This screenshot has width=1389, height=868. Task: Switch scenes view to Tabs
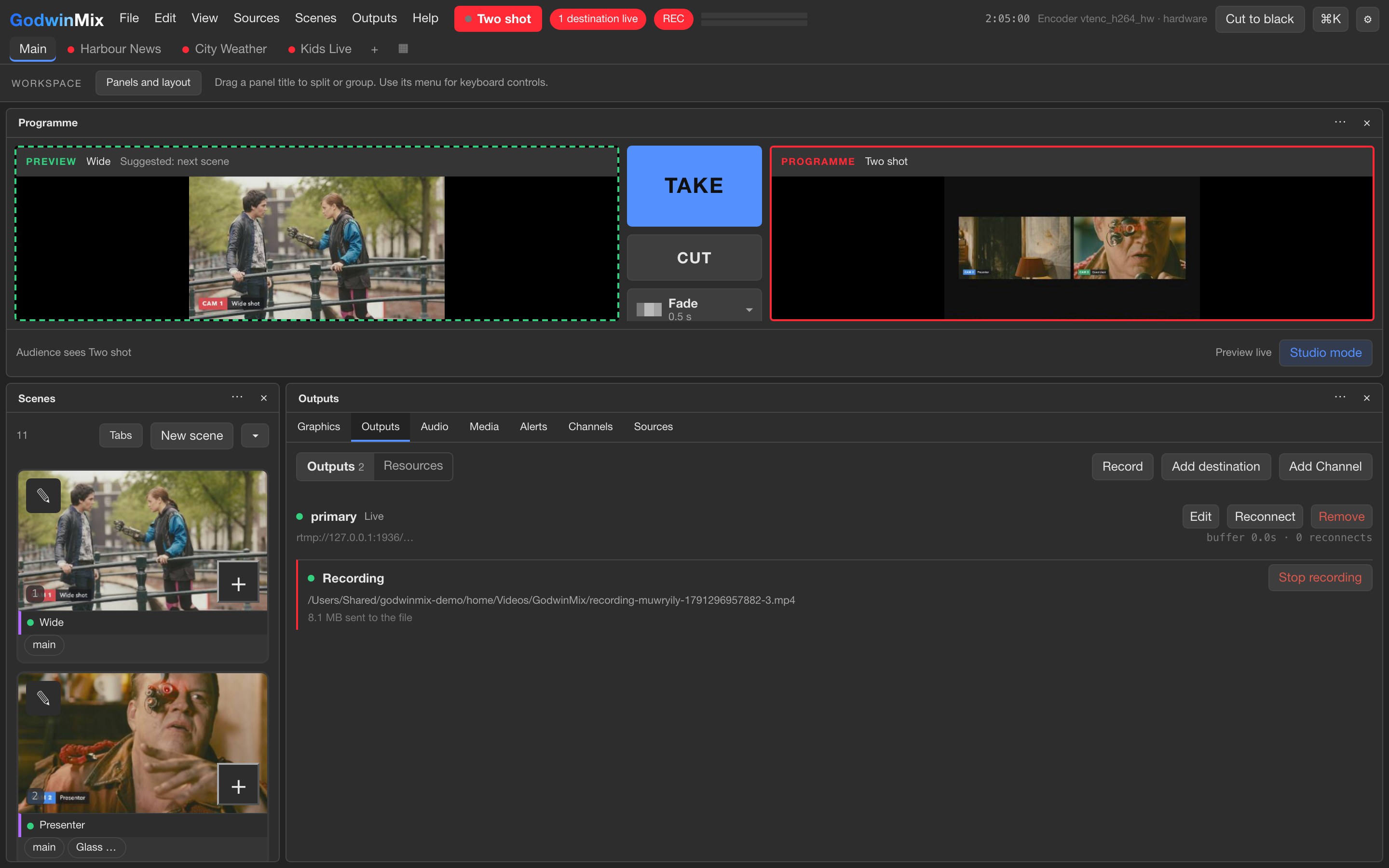click(x=121, y=435)
